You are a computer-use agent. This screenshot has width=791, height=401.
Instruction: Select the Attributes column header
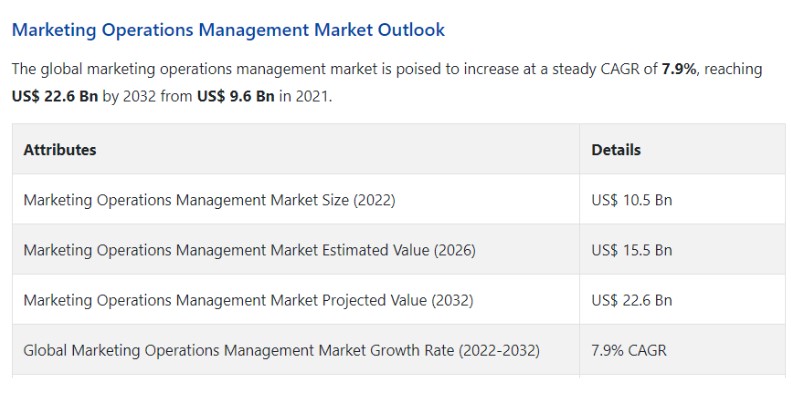click(x=60, y=150)
